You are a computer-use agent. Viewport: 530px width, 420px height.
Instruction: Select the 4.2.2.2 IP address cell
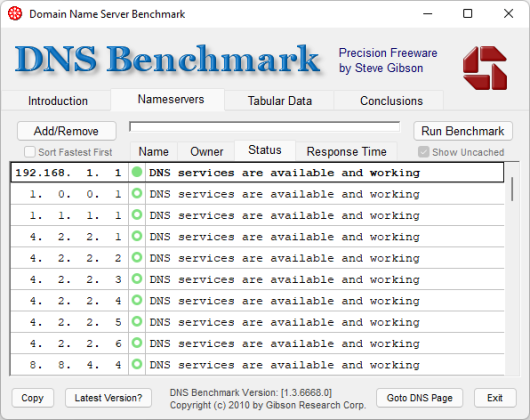coord(69,258)
